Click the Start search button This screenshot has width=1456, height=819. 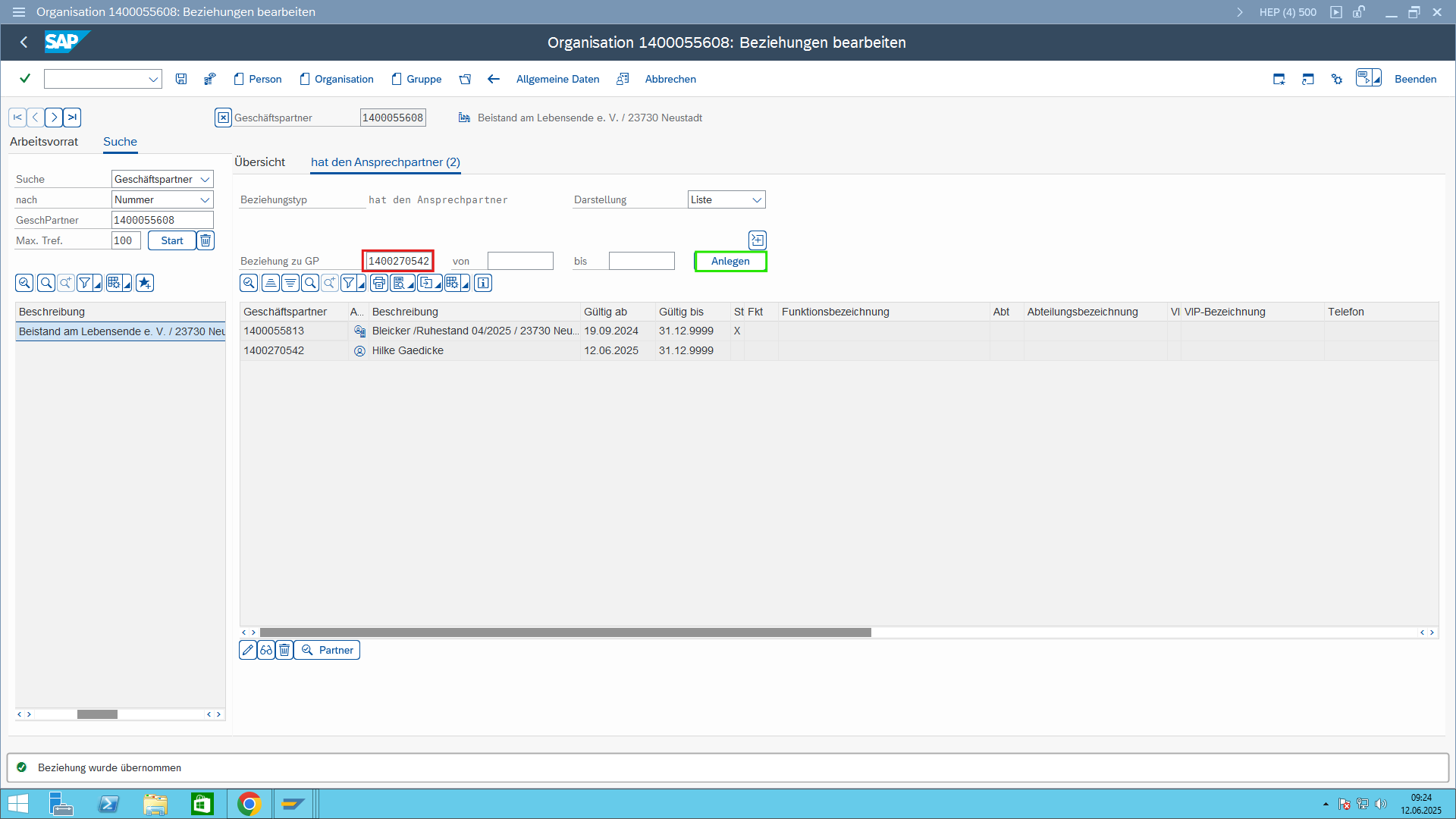click(x=172, y=240)
